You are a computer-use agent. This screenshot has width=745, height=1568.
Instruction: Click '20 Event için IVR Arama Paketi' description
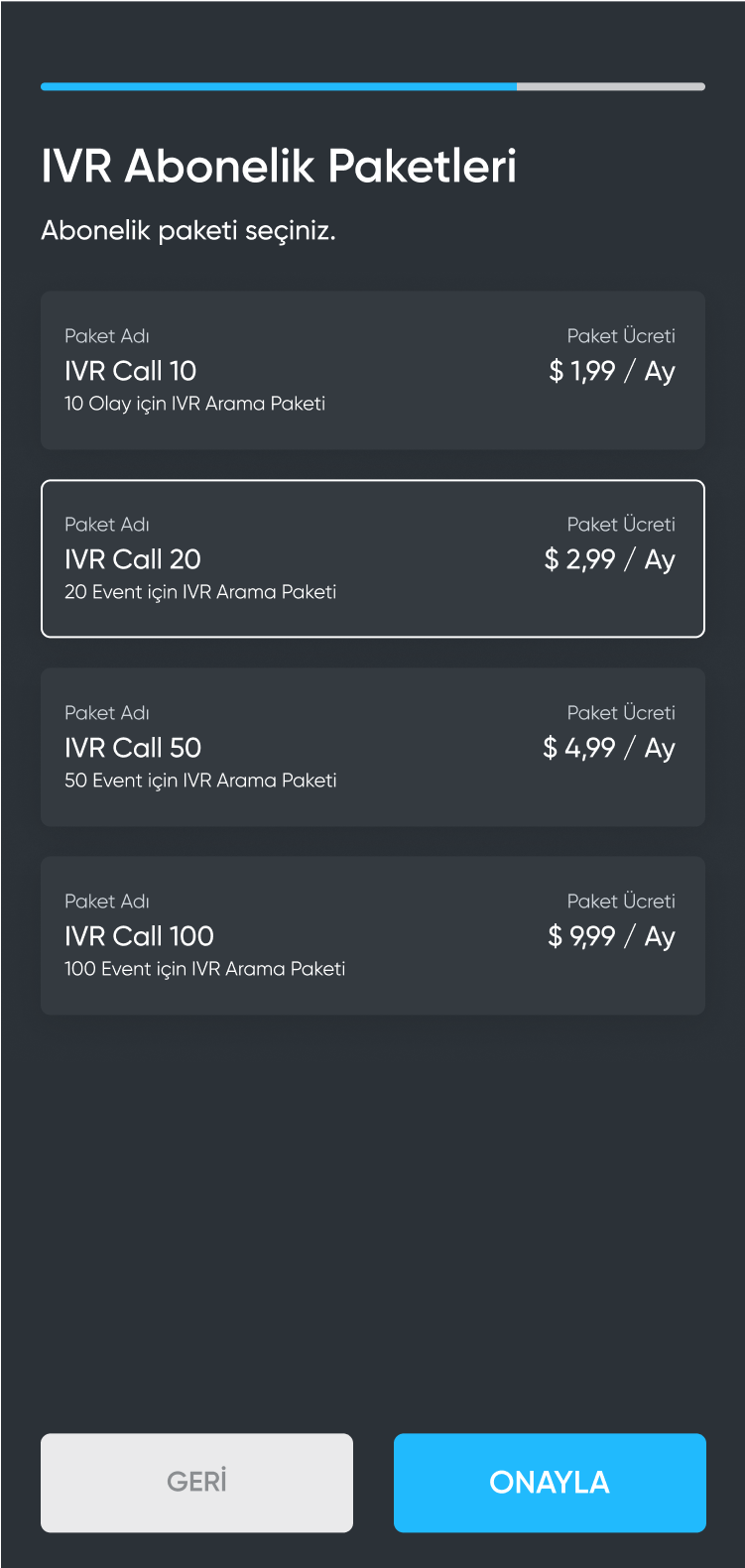coord(200,592)
